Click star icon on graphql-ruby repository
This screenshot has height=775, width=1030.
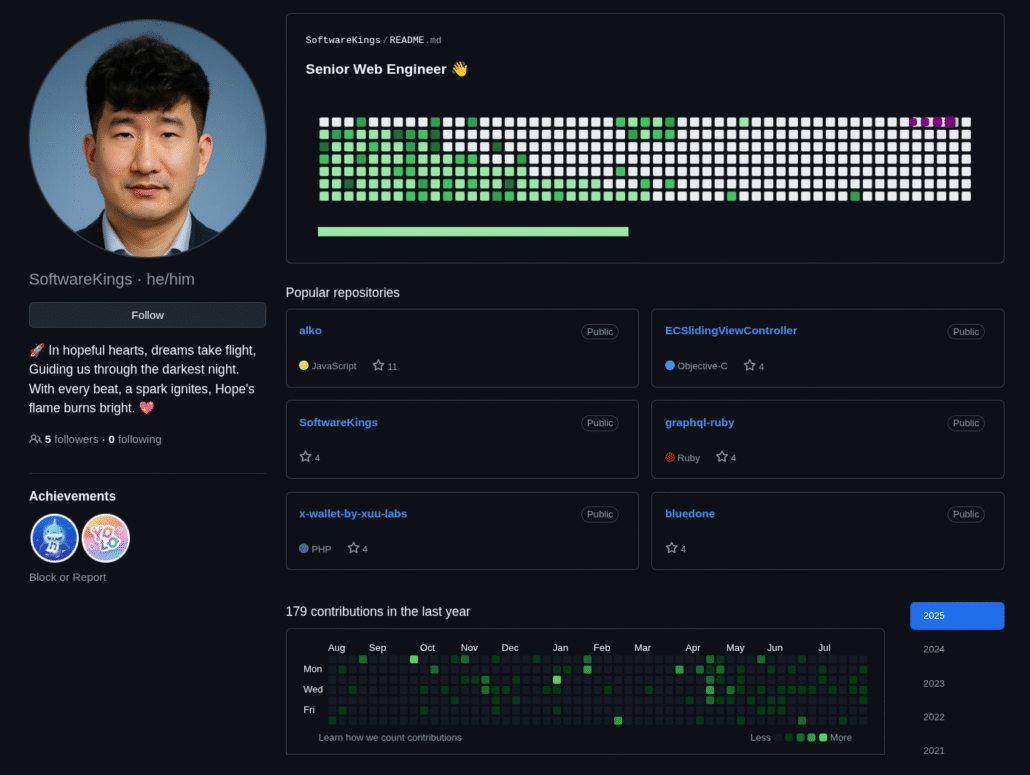721,457
